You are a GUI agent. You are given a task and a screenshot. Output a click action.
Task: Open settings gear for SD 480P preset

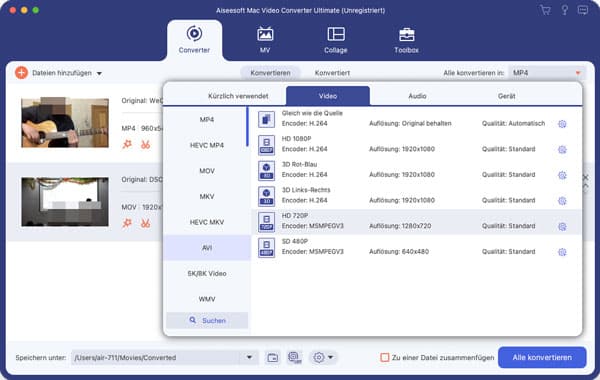click(x=562, y=252)
